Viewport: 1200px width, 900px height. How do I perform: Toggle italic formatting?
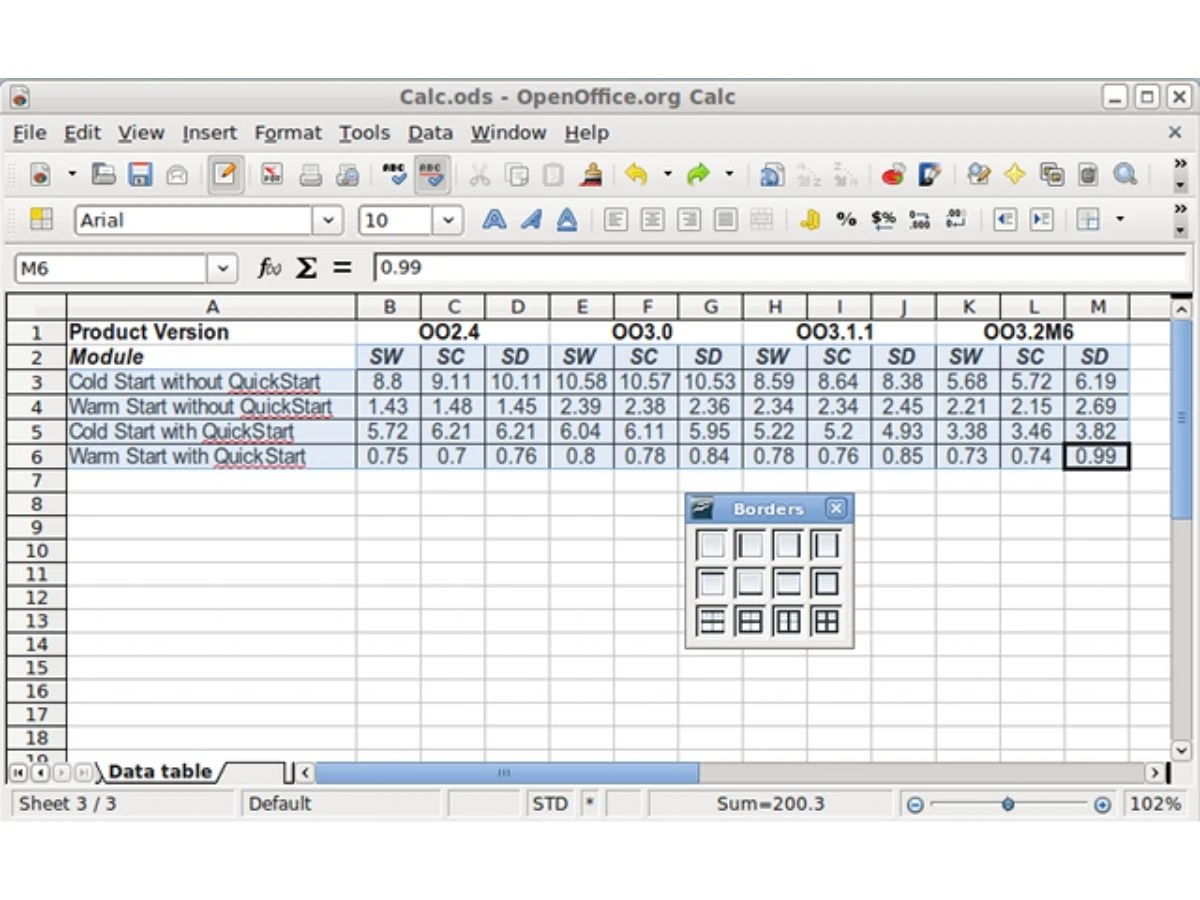(x=530, y=220)
